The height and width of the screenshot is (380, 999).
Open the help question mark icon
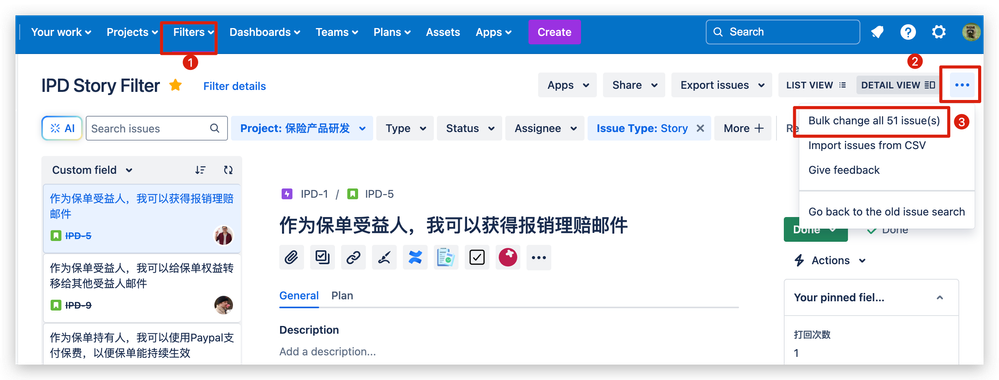point(908,32)
